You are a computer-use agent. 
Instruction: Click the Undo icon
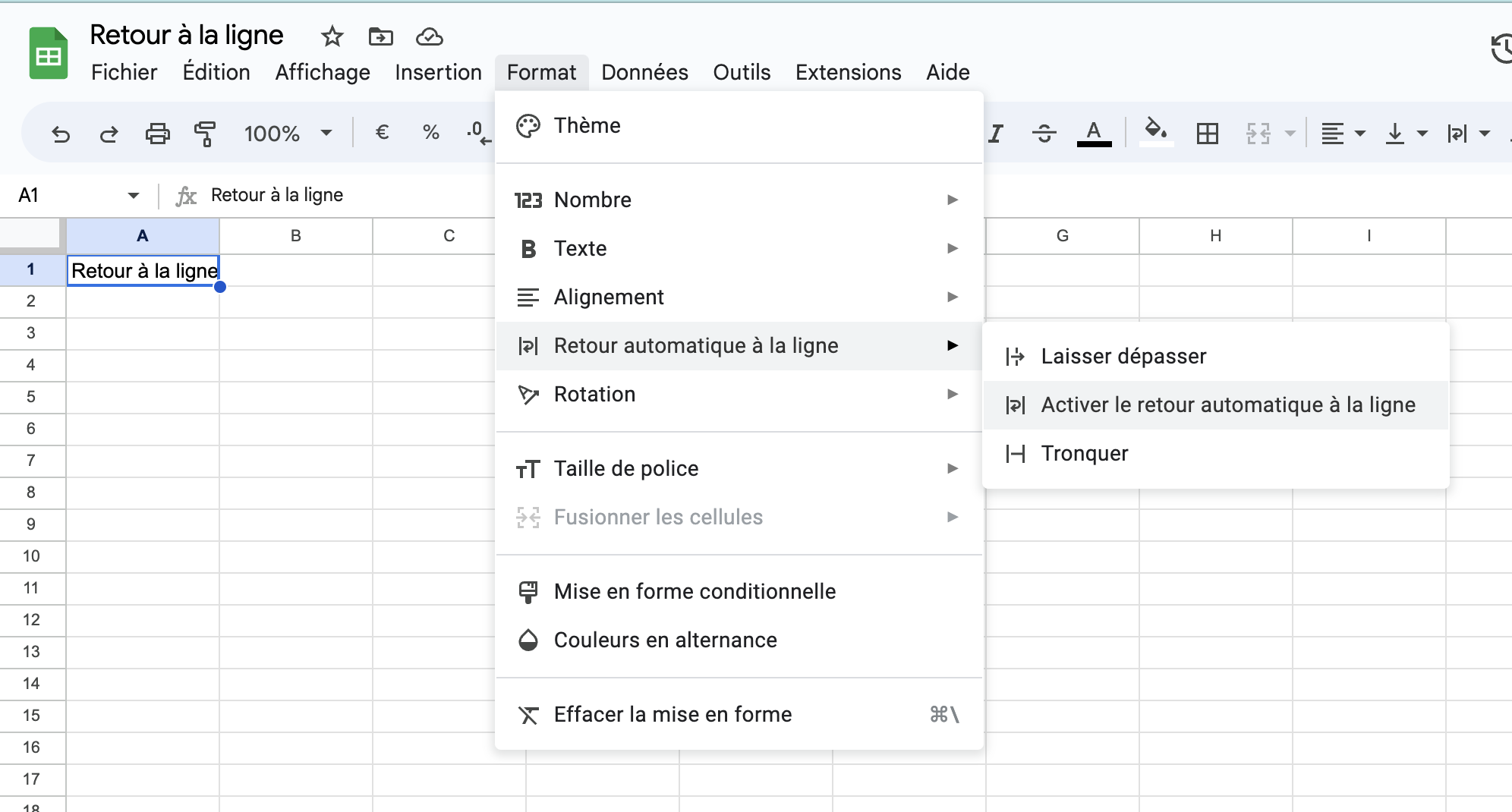(61, 134)
